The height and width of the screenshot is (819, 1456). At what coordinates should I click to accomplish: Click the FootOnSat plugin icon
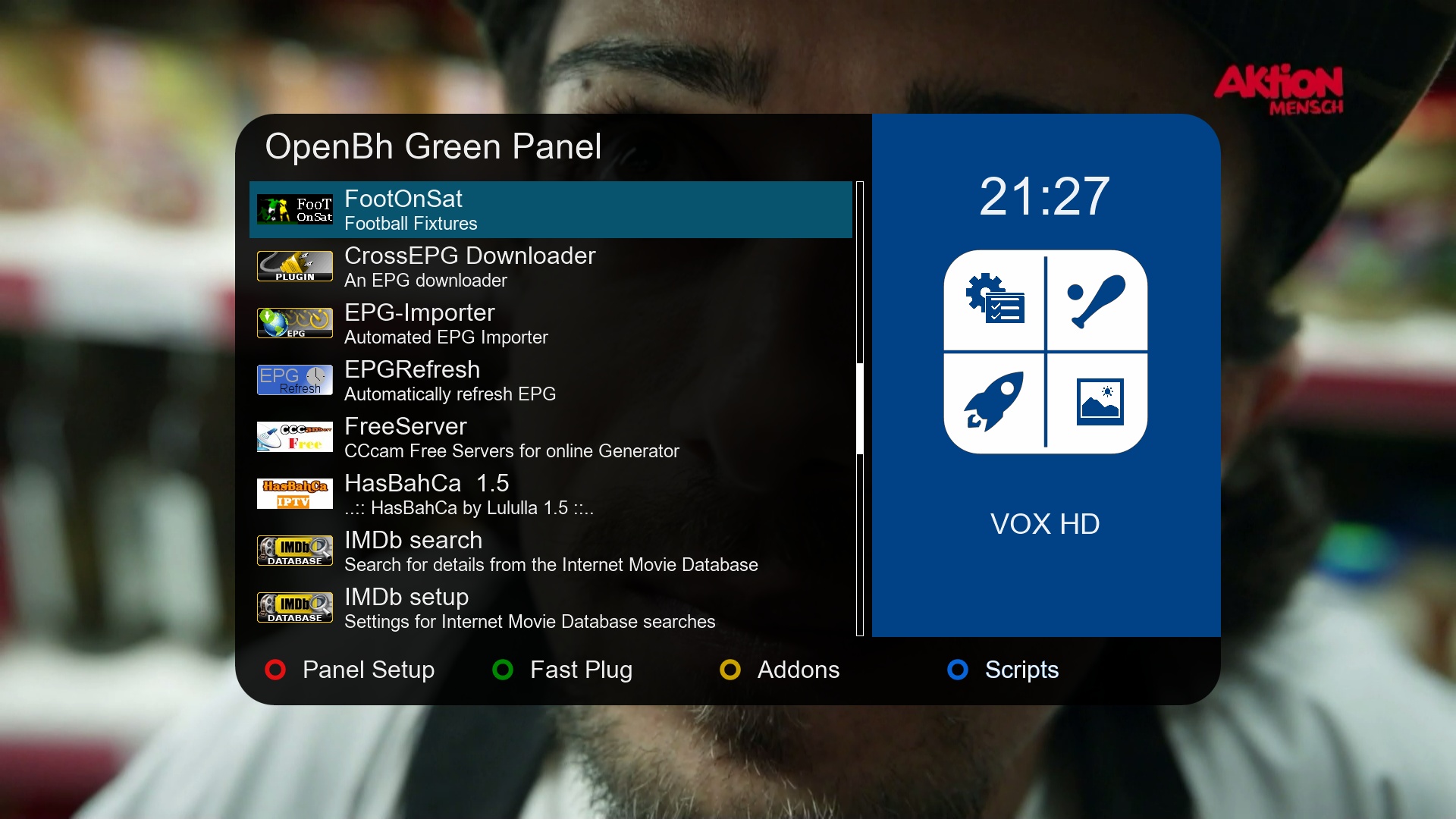coord(295,209)
